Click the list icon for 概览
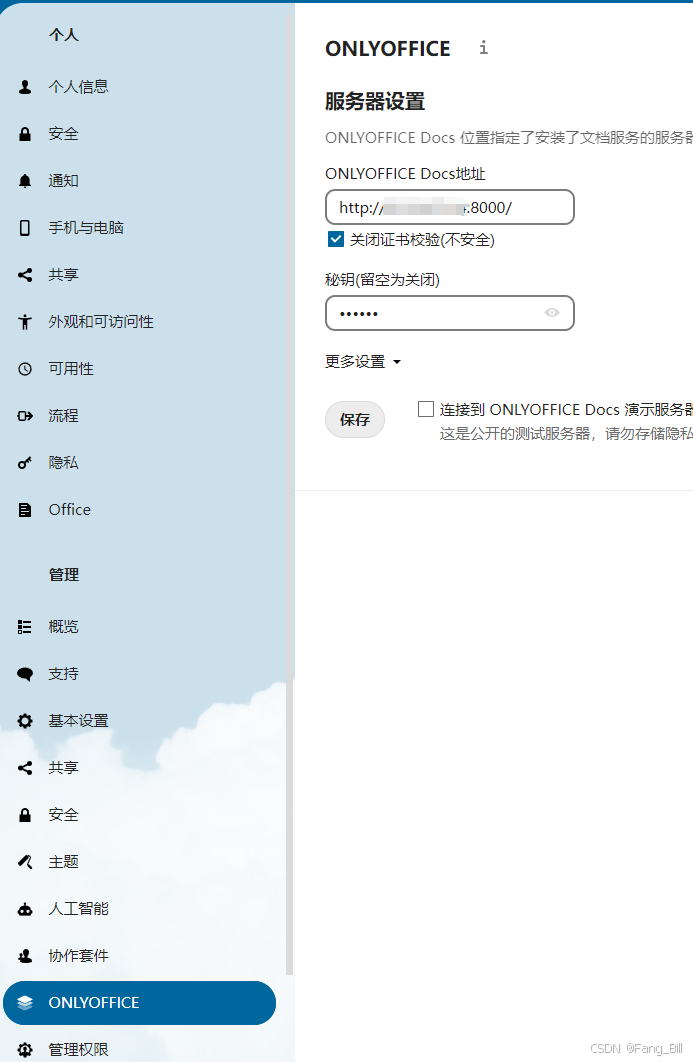This screenshot has width=693, height=1062. click(25, 627)
